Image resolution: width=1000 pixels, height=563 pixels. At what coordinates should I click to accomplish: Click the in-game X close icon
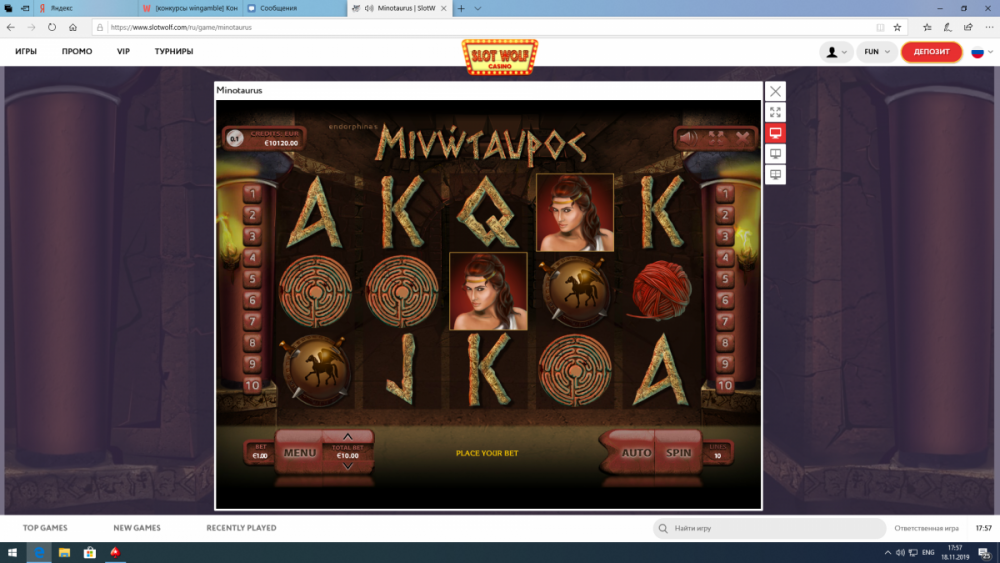coord(742,137)
